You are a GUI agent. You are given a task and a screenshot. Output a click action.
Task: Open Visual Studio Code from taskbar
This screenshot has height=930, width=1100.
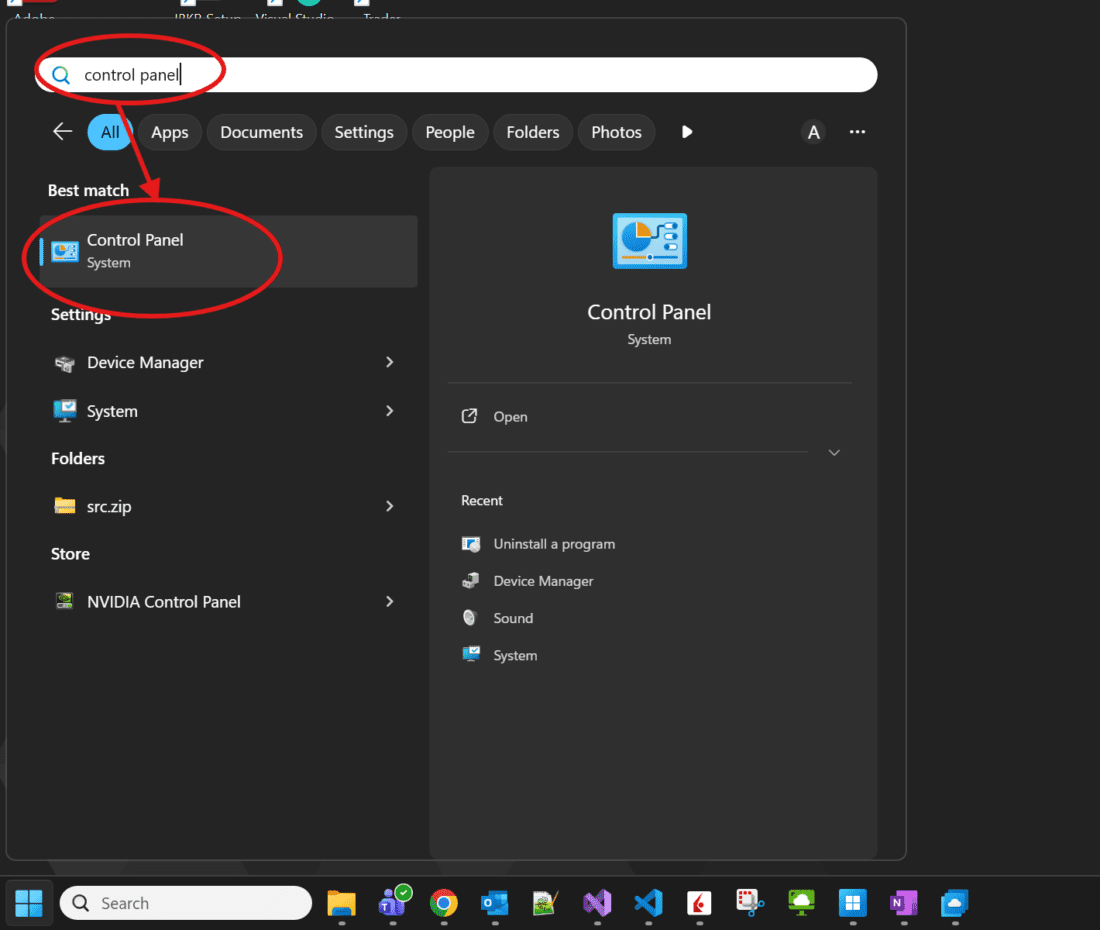648,903
